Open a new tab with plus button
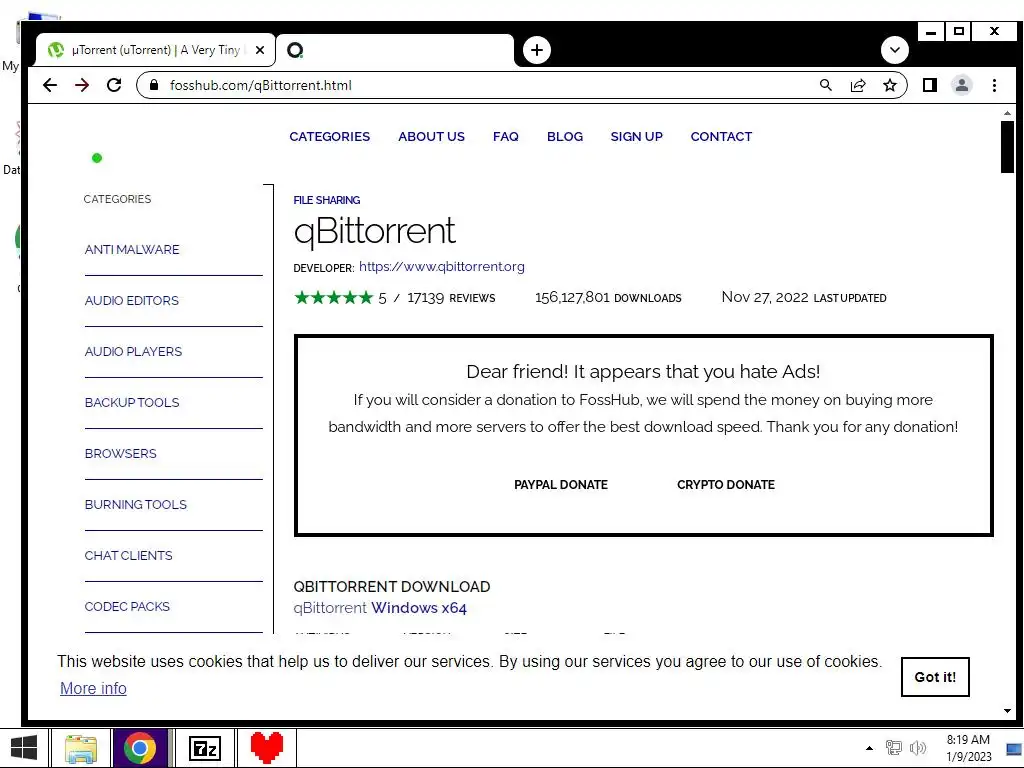 537,50
